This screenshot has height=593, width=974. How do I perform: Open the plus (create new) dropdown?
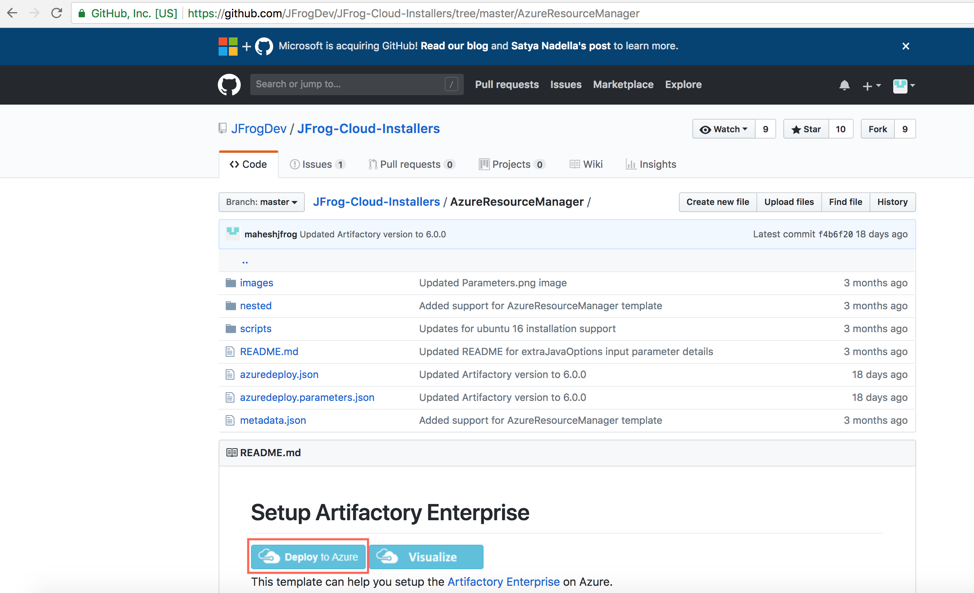pos(872,85)
